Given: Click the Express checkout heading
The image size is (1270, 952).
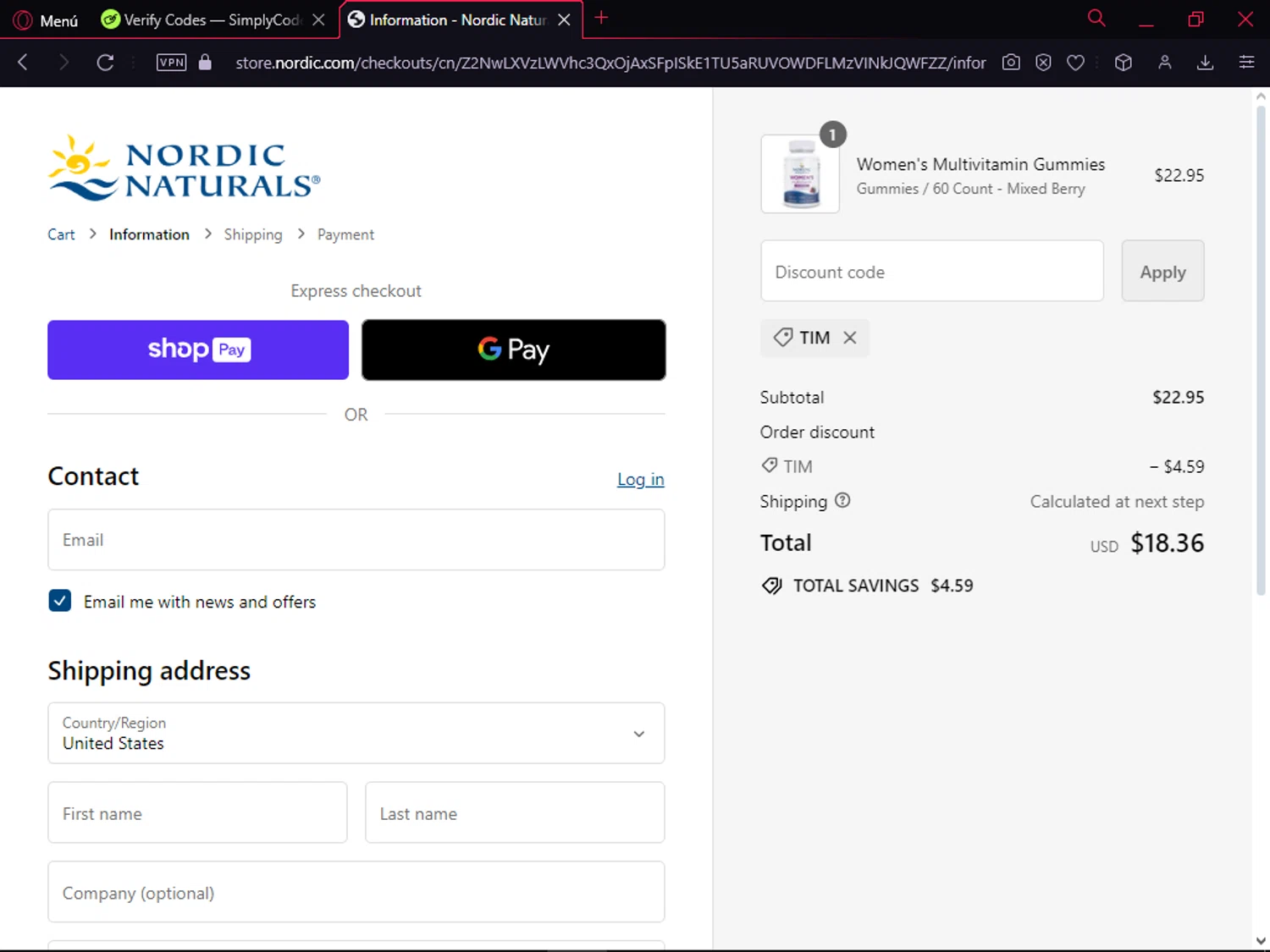Looking at the screenshot, I should (356, 291).
